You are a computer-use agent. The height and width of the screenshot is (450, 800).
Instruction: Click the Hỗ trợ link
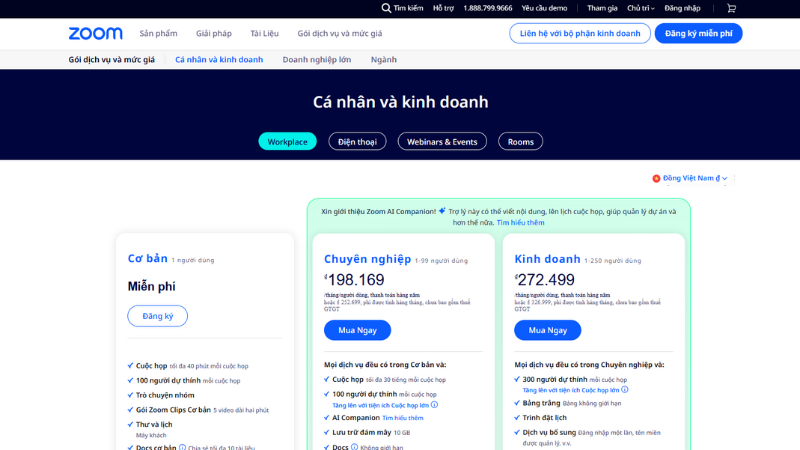coord(443,8)
